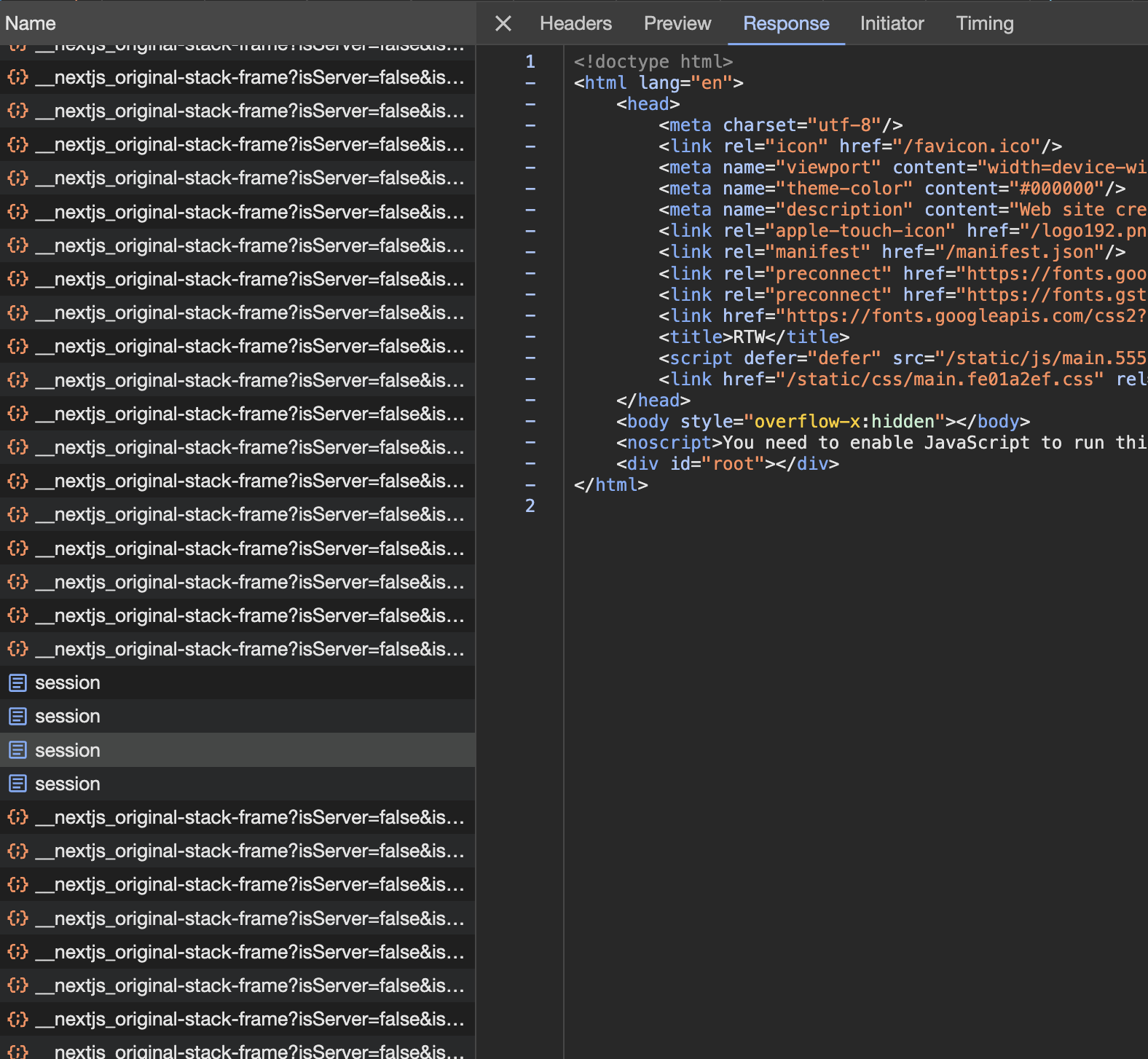Click the preconnect fonts.gst link line
The height and width of the screenshot is (1059, 1148).
tap(903, 295)
